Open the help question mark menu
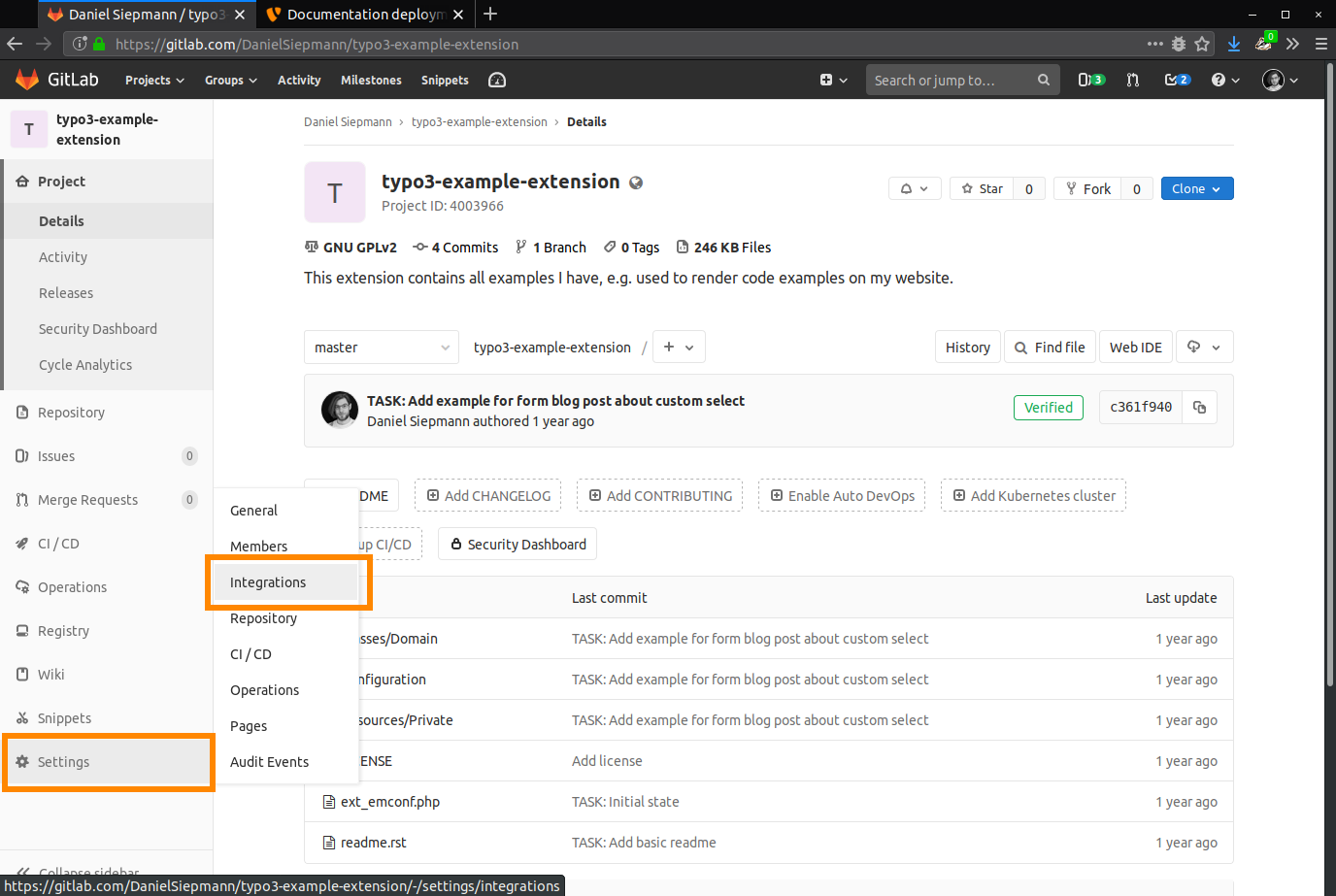The height and width of the screenshot is (896, 1336). (1225, 80)
